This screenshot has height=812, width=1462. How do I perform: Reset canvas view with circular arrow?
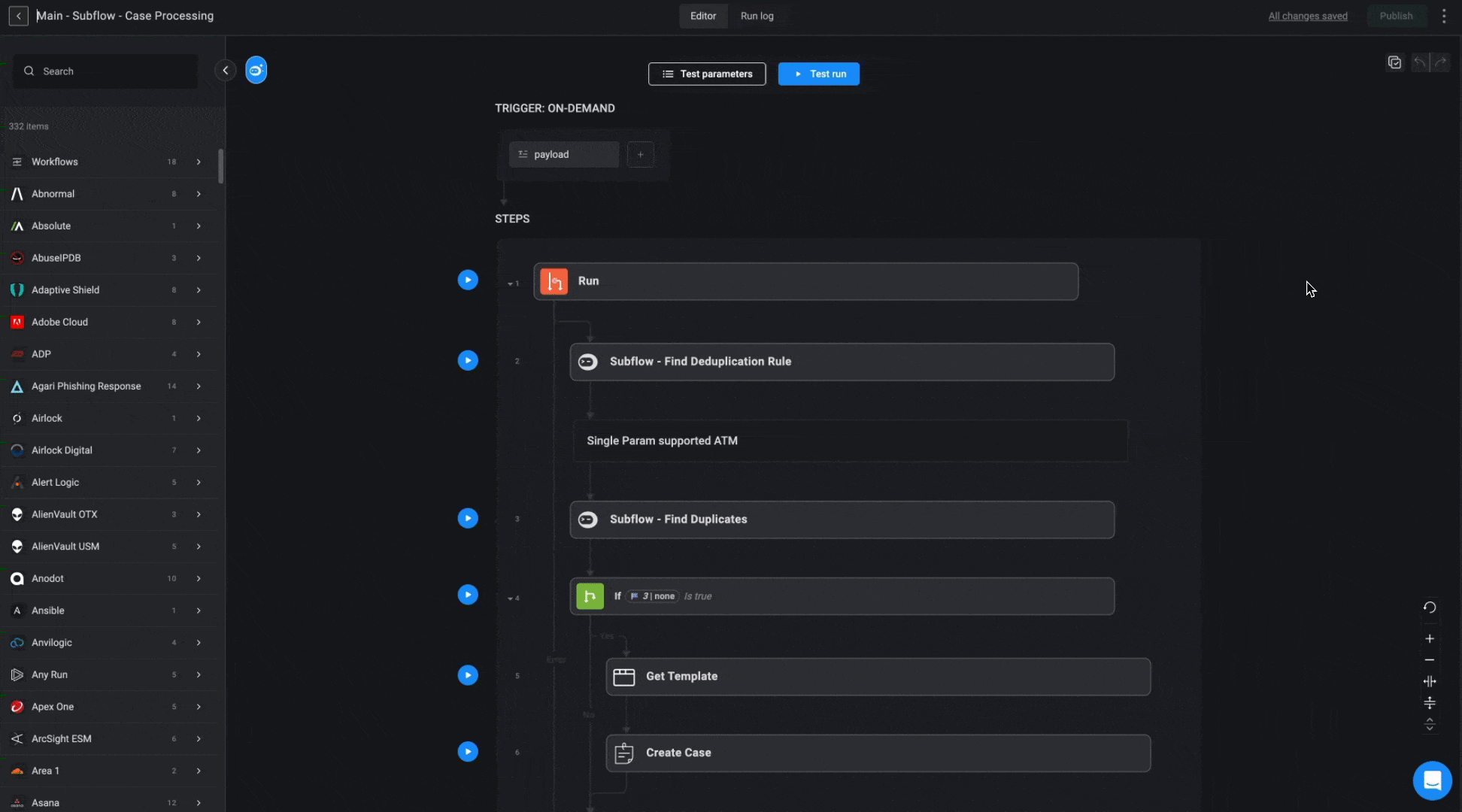(x=1430, y=607)
